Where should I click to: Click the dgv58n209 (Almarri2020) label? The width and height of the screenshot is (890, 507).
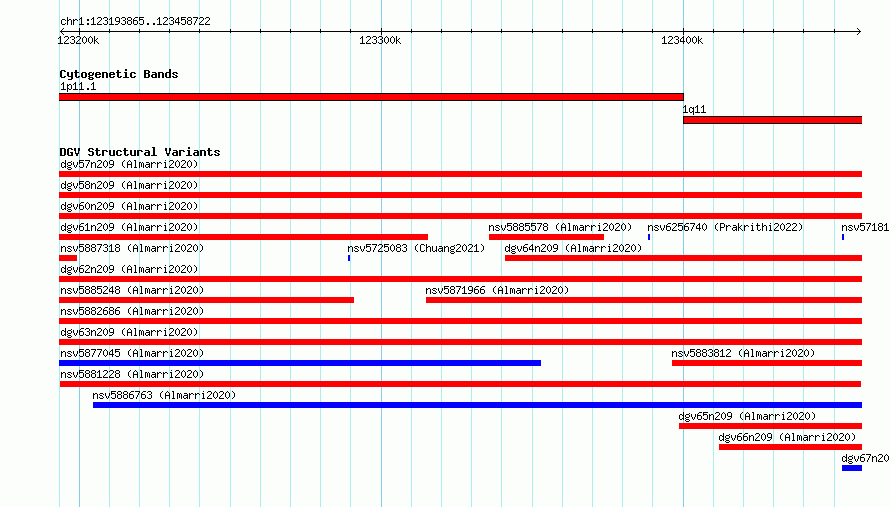tap(129, 185)
